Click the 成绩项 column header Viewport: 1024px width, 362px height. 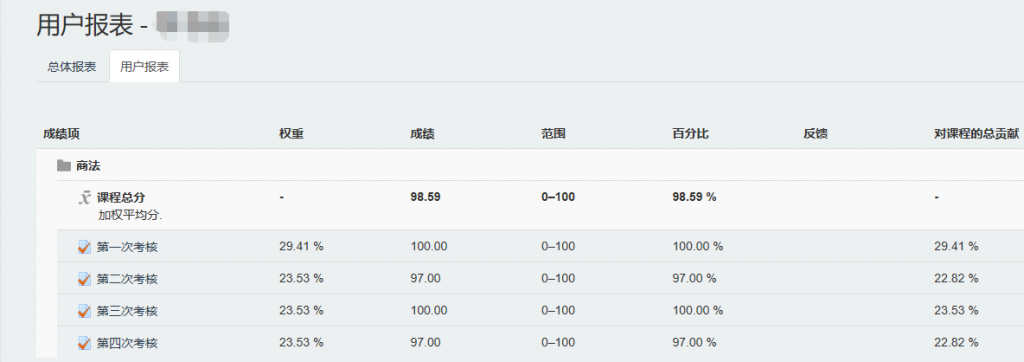point(61,134)
